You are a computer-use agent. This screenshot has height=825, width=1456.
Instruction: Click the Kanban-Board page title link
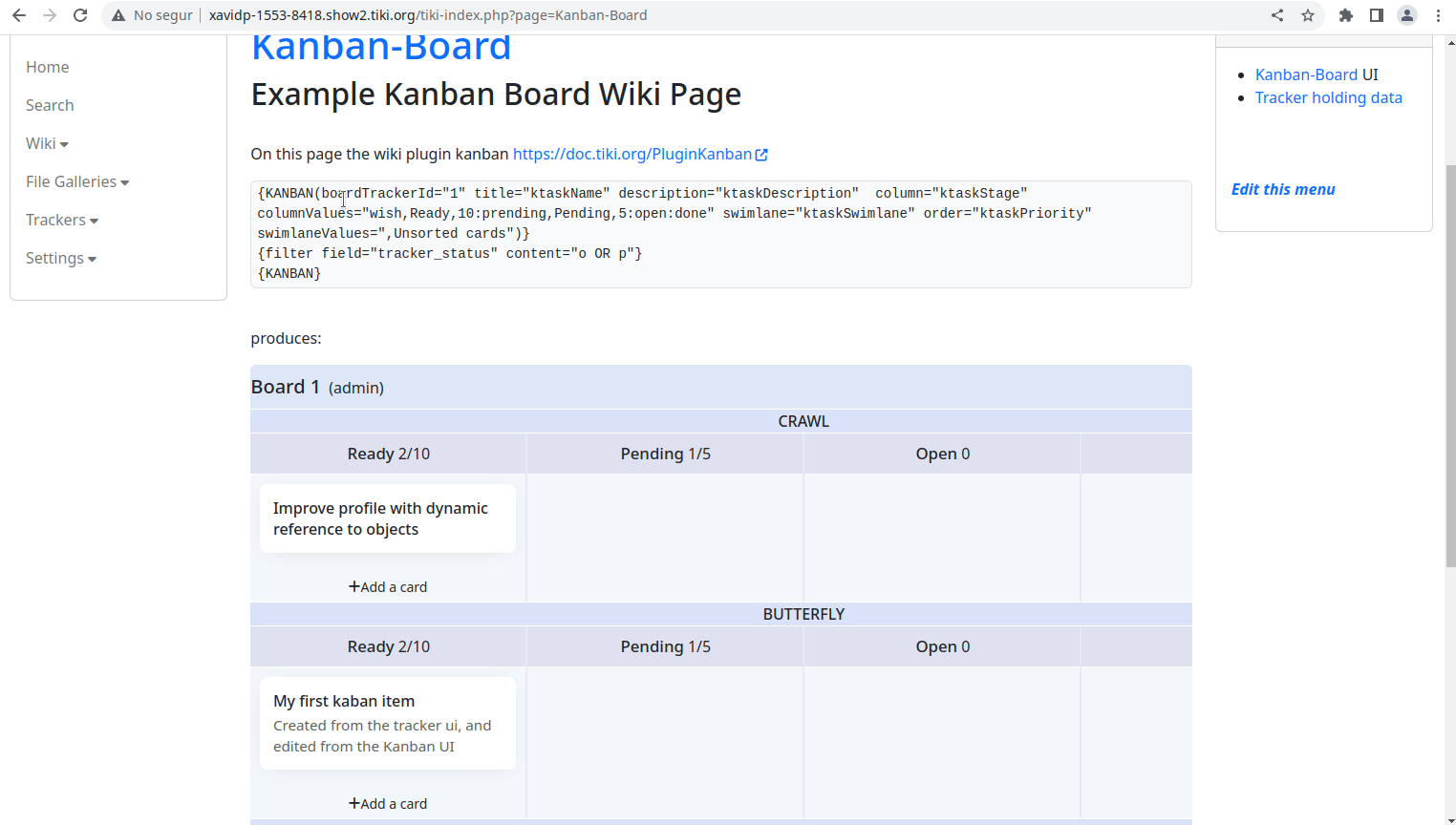coord(381,48)
